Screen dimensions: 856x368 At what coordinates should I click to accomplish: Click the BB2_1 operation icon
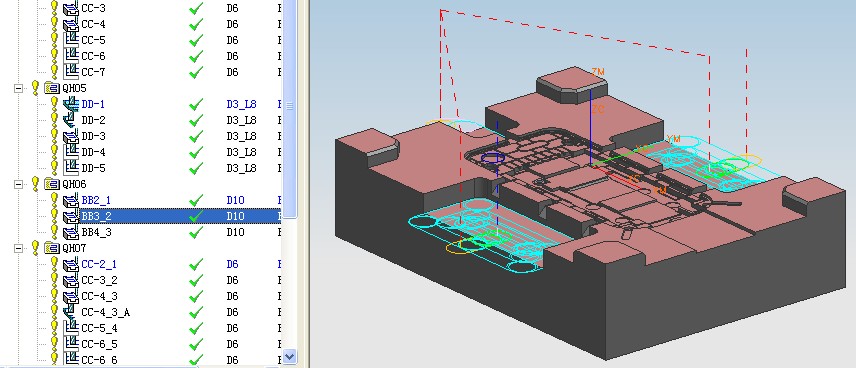click(71, 200)
